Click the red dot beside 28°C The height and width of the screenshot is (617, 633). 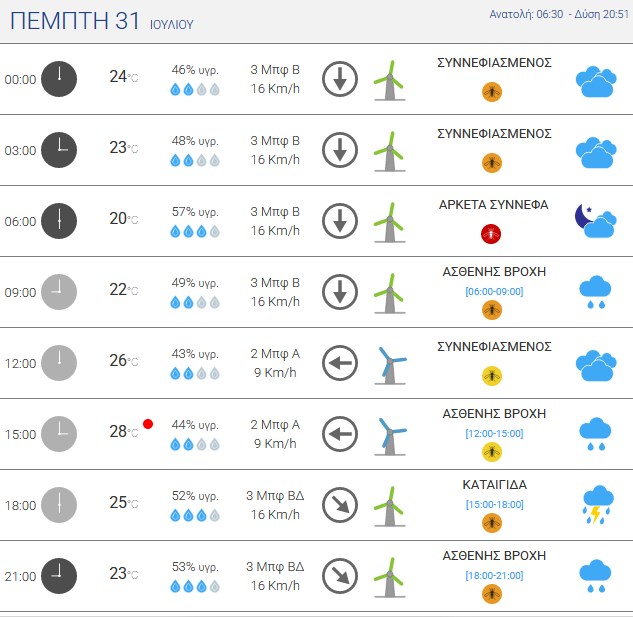click(148, 424)
